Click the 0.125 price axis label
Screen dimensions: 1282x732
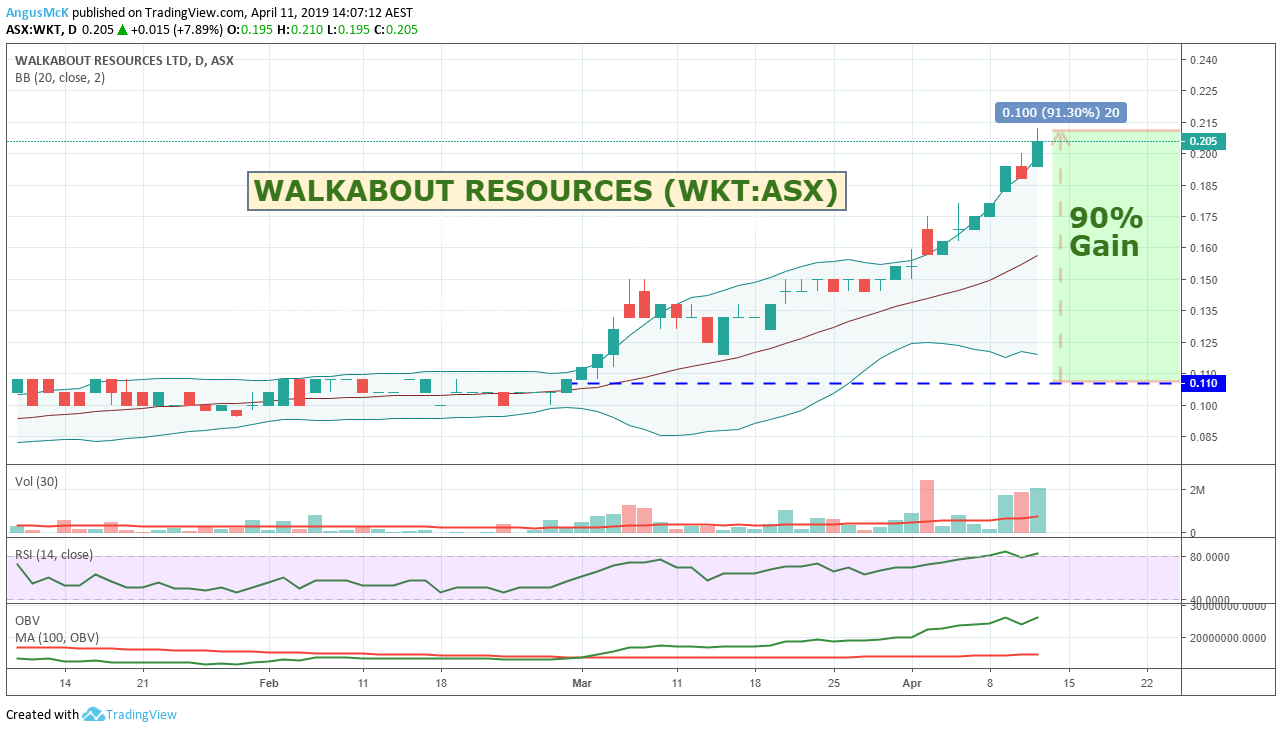(x=1203, y=343)
